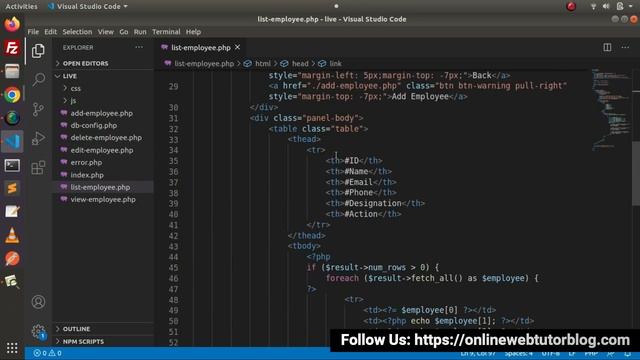Image resolution: width=640 pixels, height=360 pixels.
Task: Click the html breadcrumb item
Action: click(x=262, y=64)
